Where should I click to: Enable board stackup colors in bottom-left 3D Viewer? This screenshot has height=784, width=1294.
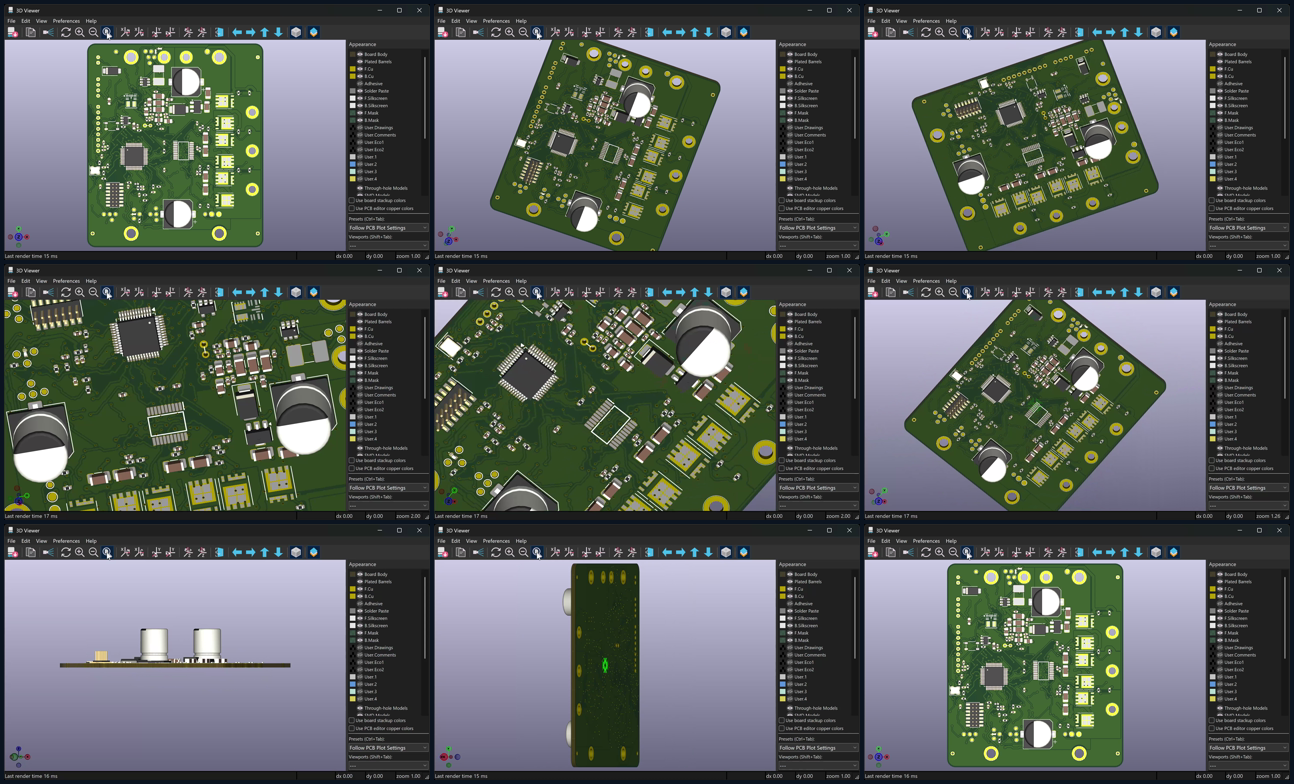(x=352, y=720)
